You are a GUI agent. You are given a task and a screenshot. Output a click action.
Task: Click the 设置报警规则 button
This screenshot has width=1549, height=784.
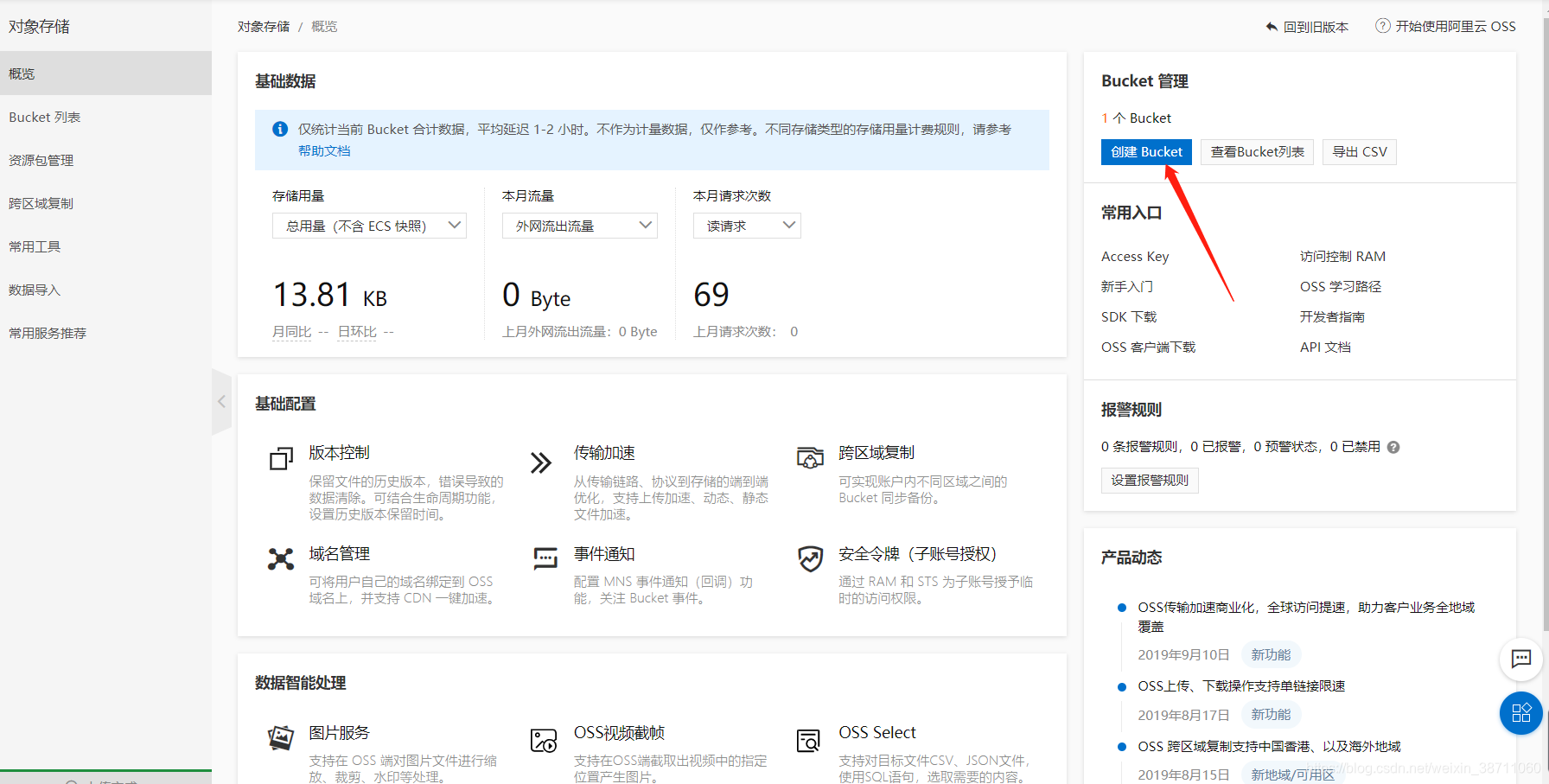[x=1150, y=481]
